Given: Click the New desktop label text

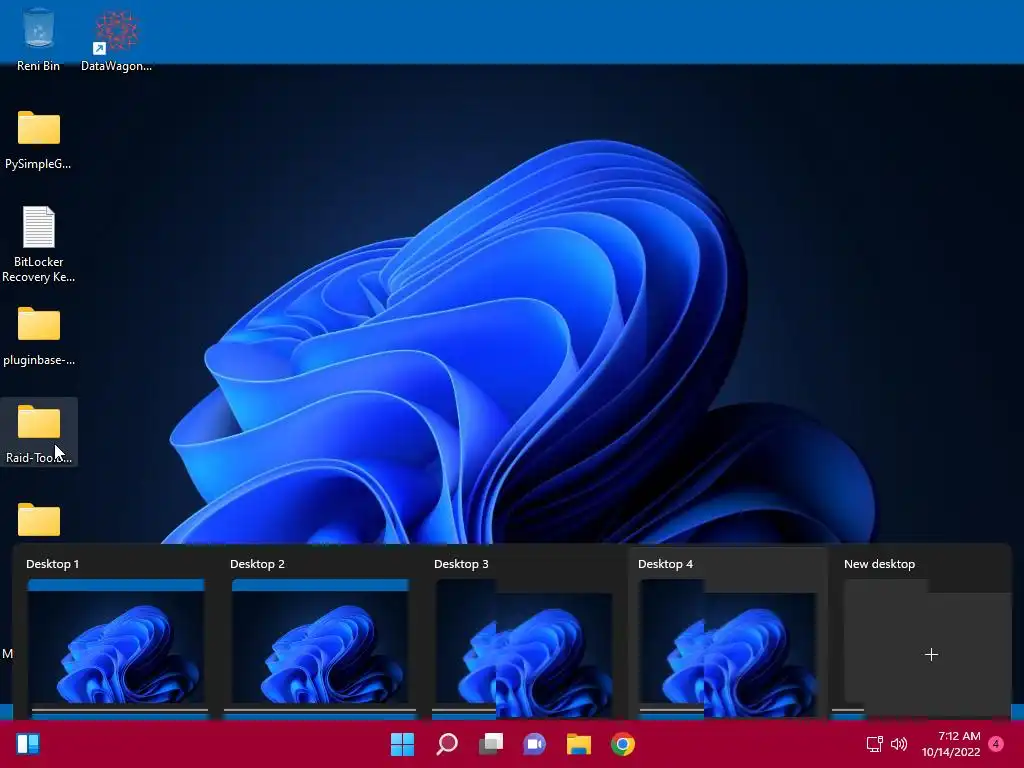Looking at the screenshot, I should coord(879,564).
